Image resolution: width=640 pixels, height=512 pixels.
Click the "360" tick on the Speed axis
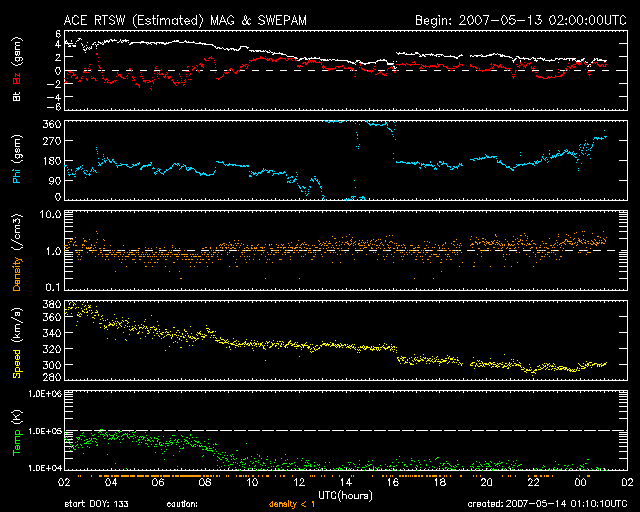[x=52, y=317]
